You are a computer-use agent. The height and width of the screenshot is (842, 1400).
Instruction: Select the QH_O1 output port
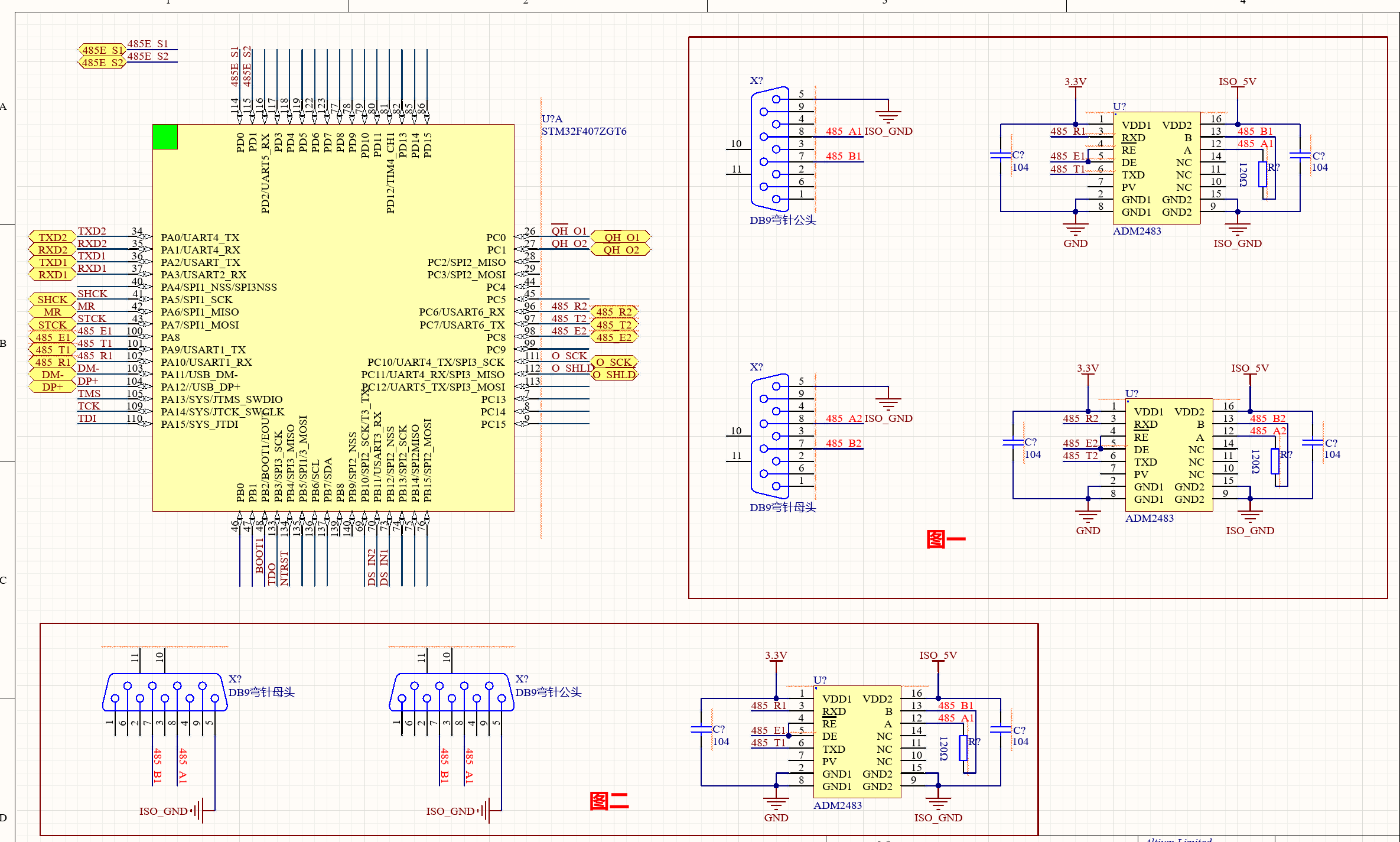pos(620,237)
